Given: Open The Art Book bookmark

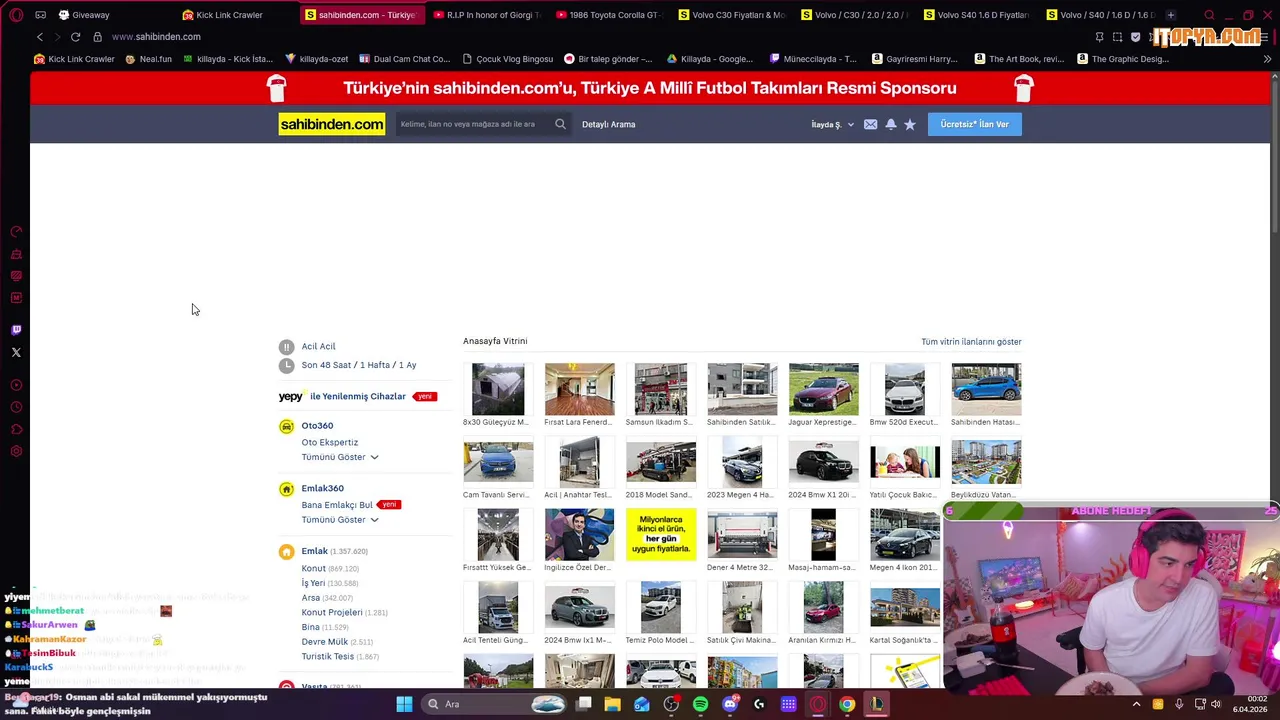Looking at the screenshot, I should (1019, 59).
